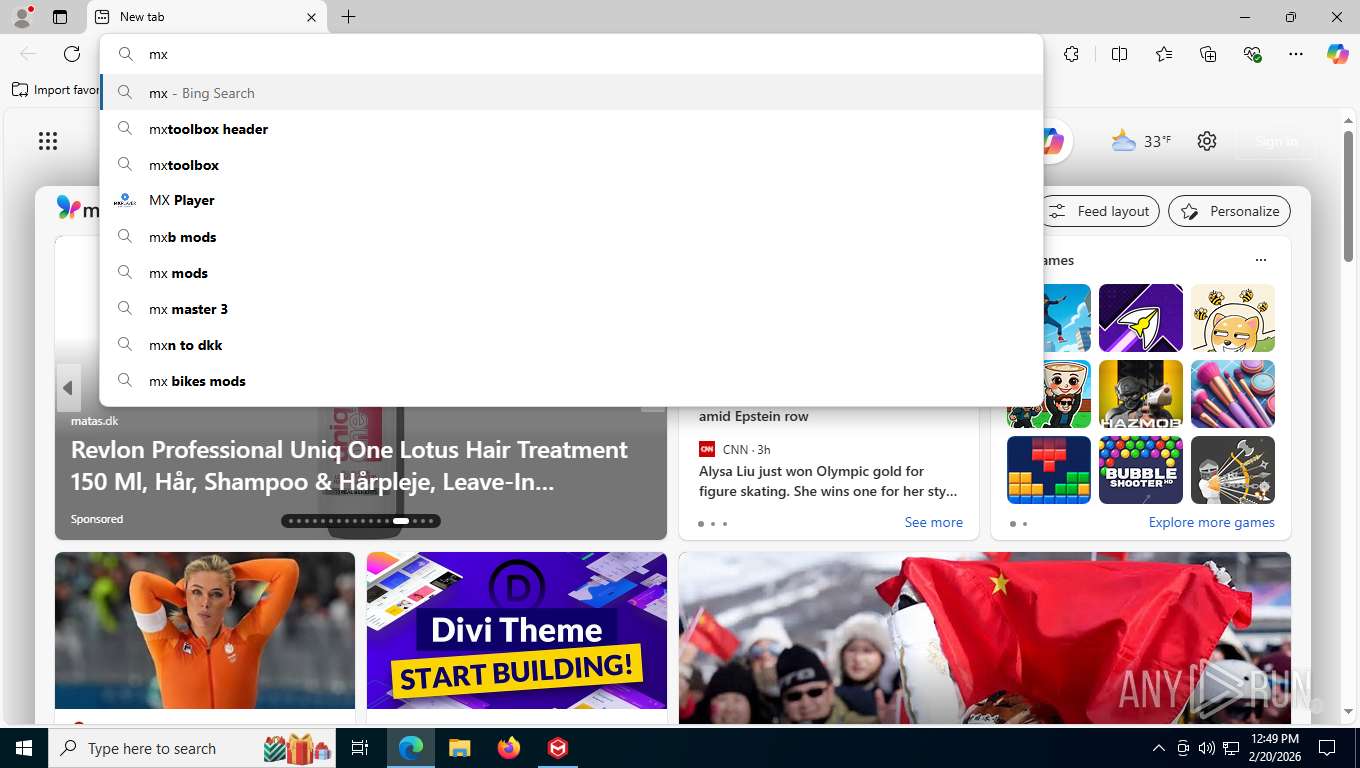Click the Explore more games link
Viewport: 1360px width, 768px height.
[1211, 522]
